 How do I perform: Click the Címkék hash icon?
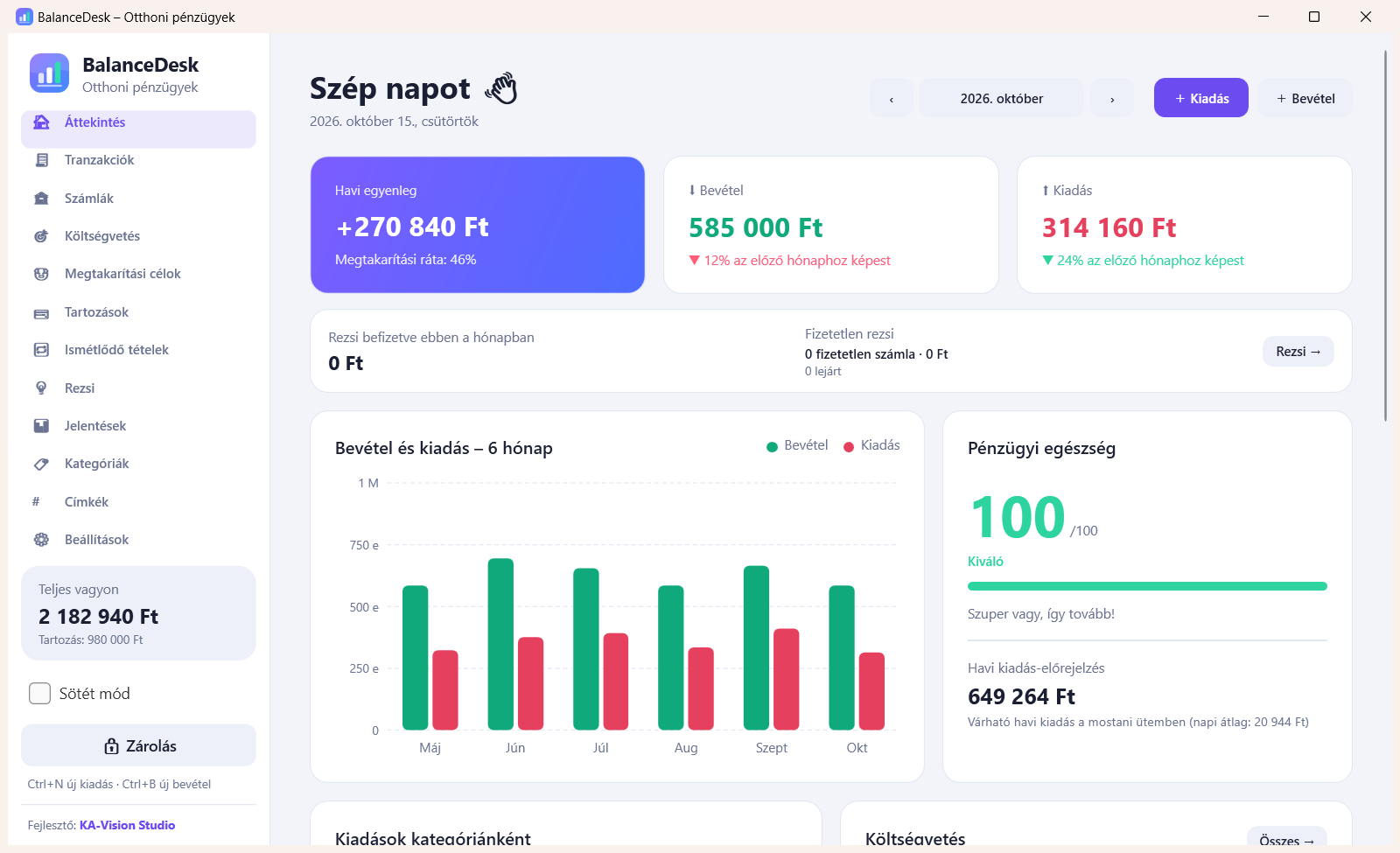pyautogui.click(x=36, y=501)
